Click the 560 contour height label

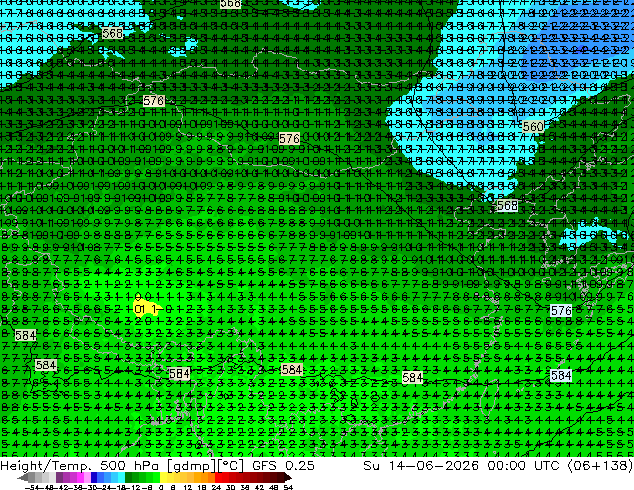[x=533, y=127]
